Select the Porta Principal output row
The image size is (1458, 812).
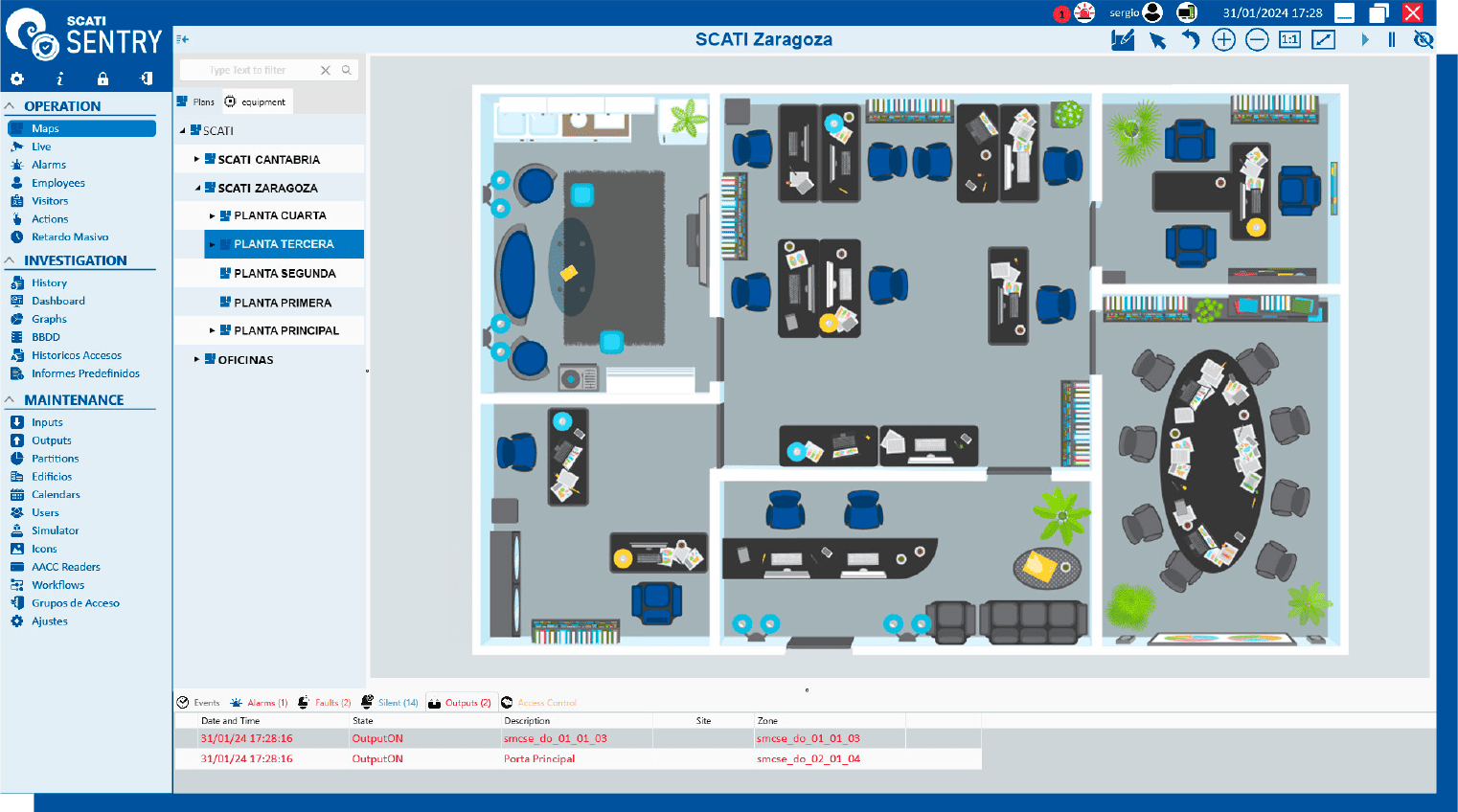578,758
